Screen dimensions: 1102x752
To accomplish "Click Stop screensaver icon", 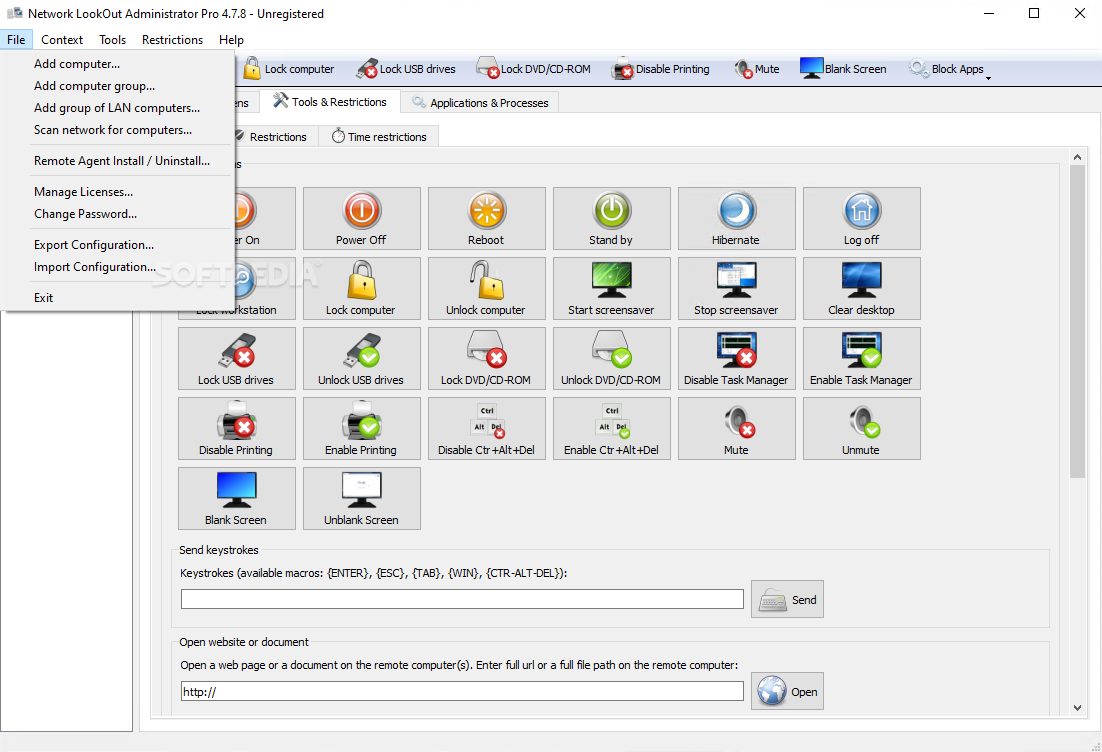I will (x=737, y=280).
